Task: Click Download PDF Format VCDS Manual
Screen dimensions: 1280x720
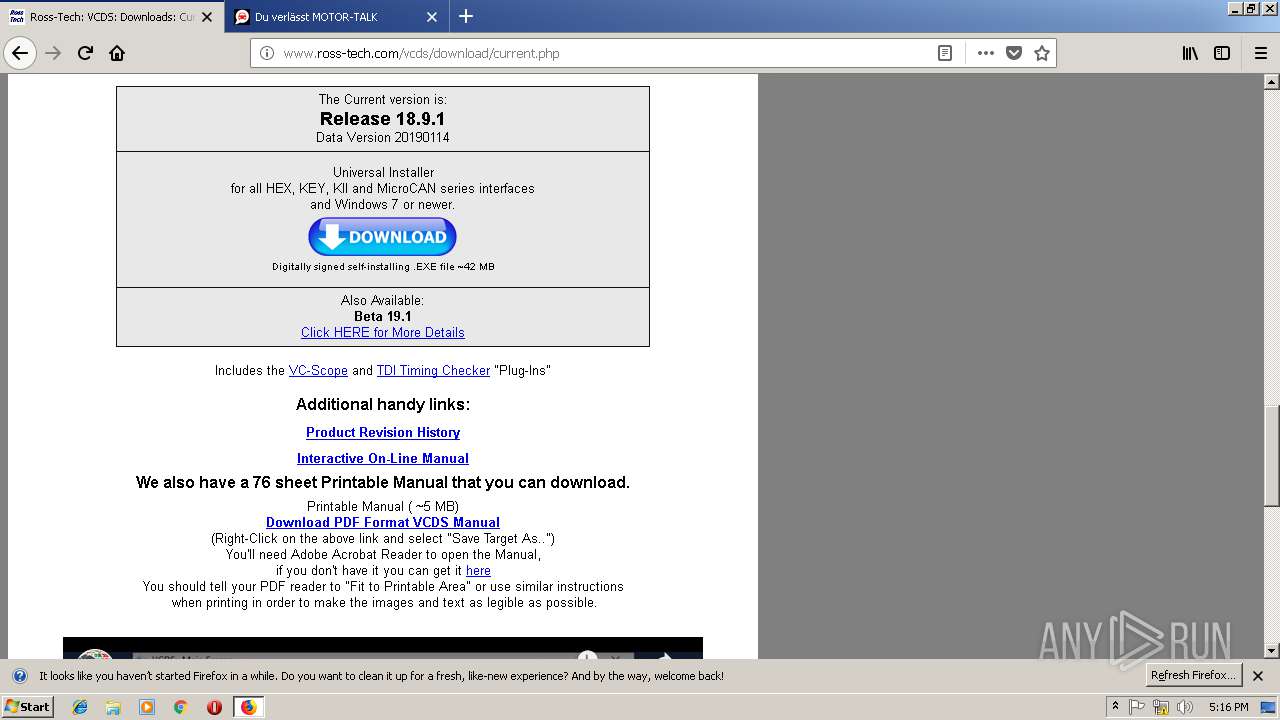Action: (383, 522)
